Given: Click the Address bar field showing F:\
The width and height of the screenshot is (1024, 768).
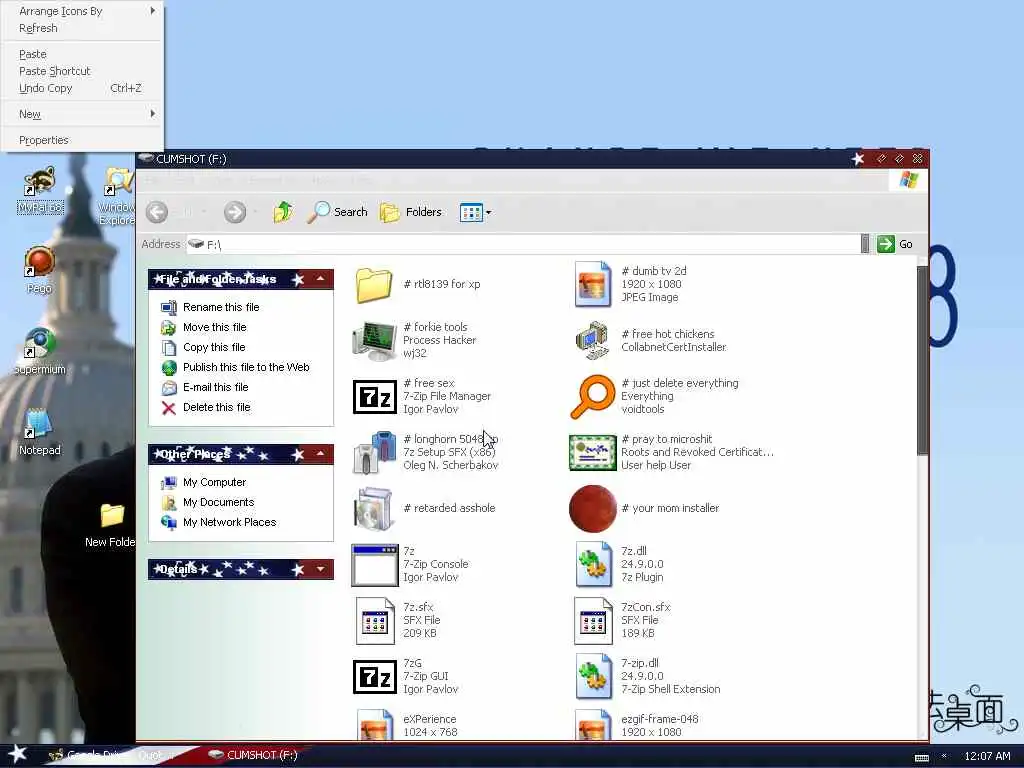Looking at the screenshot, I should 522,244.
